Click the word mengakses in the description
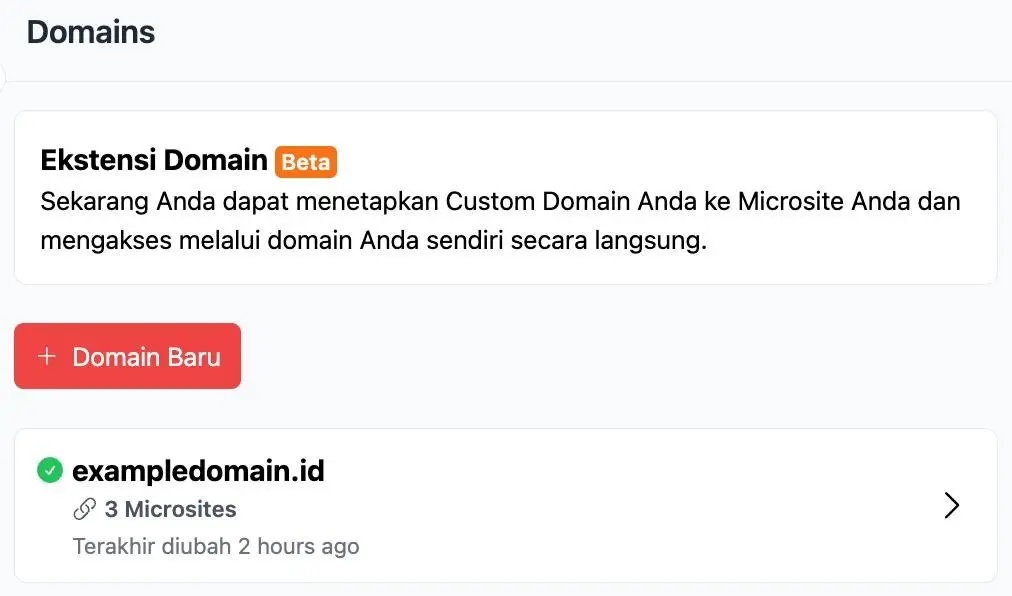 pyautogui.click(x=99, y=242)
